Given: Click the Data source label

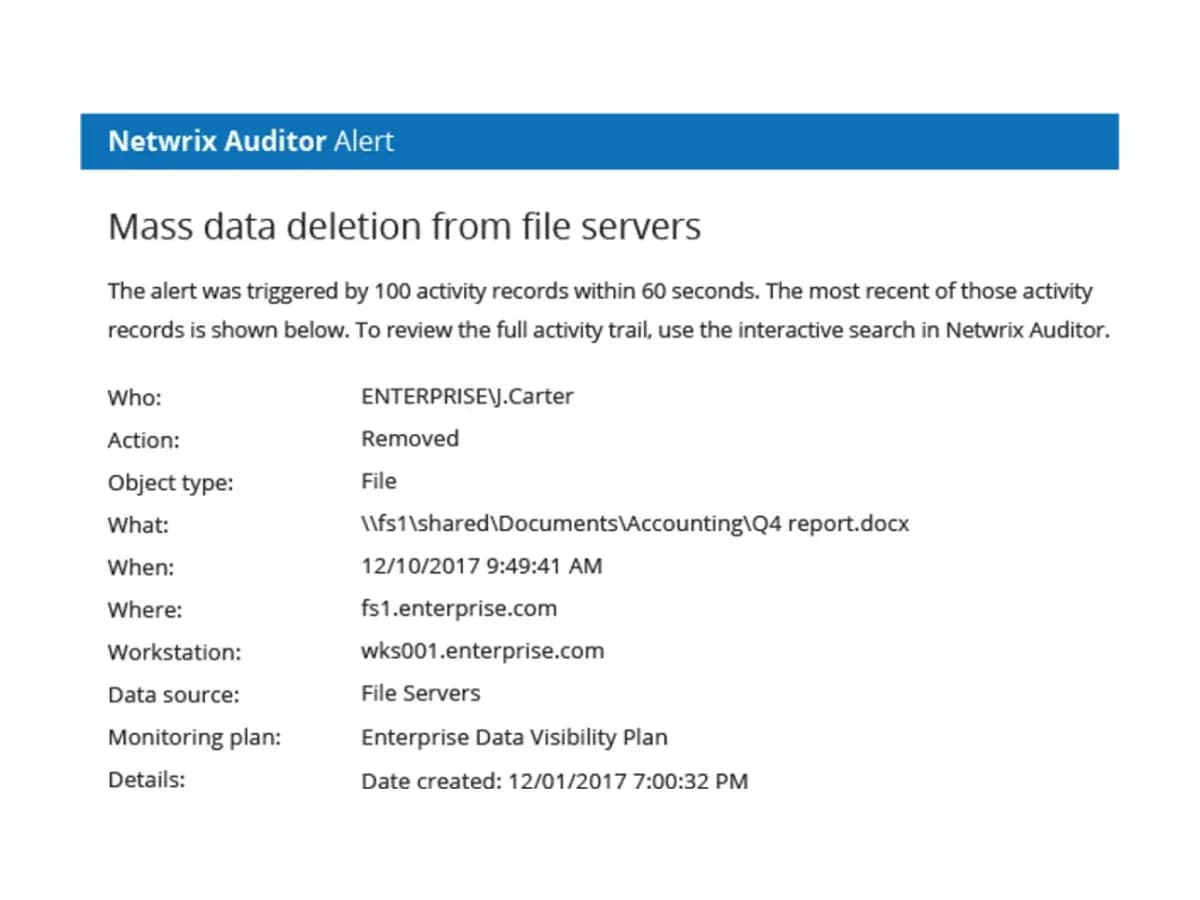Looking at the screenshot, I should point(173,695).
